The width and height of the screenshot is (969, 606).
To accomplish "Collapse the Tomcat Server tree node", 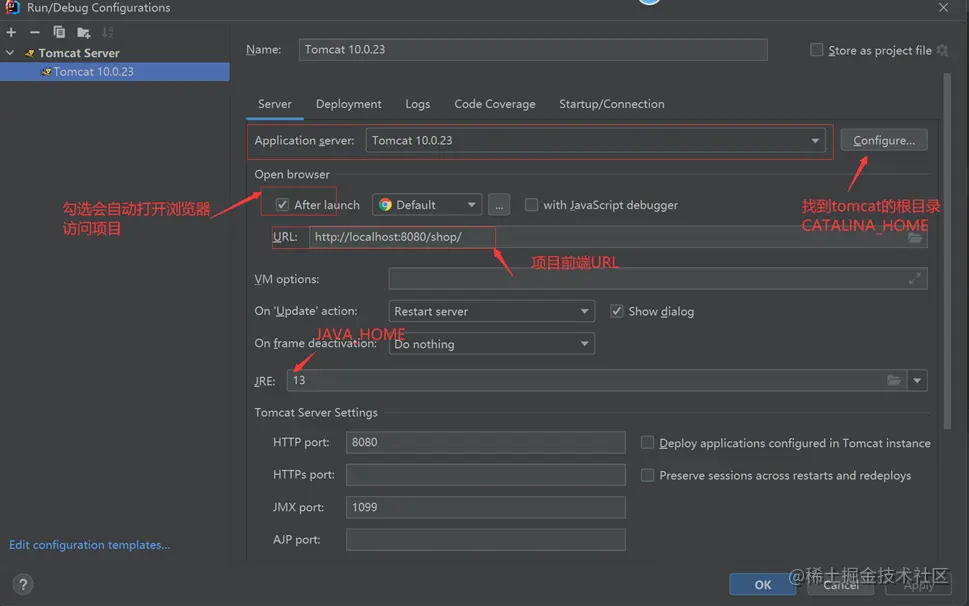I will (x=10, y=53).
